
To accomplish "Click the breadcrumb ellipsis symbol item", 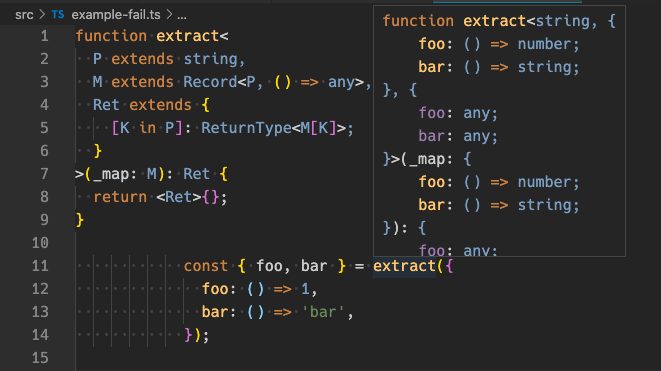I will [182, 15].
